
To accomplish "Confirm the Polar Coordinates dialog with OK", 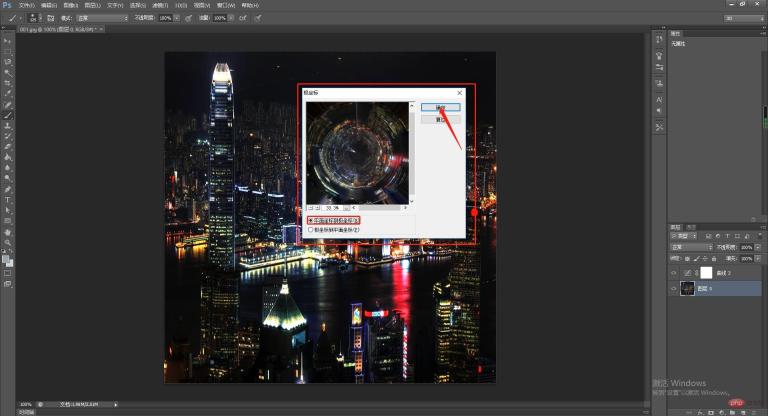I will pyautogui.click(x=441, y=107).
